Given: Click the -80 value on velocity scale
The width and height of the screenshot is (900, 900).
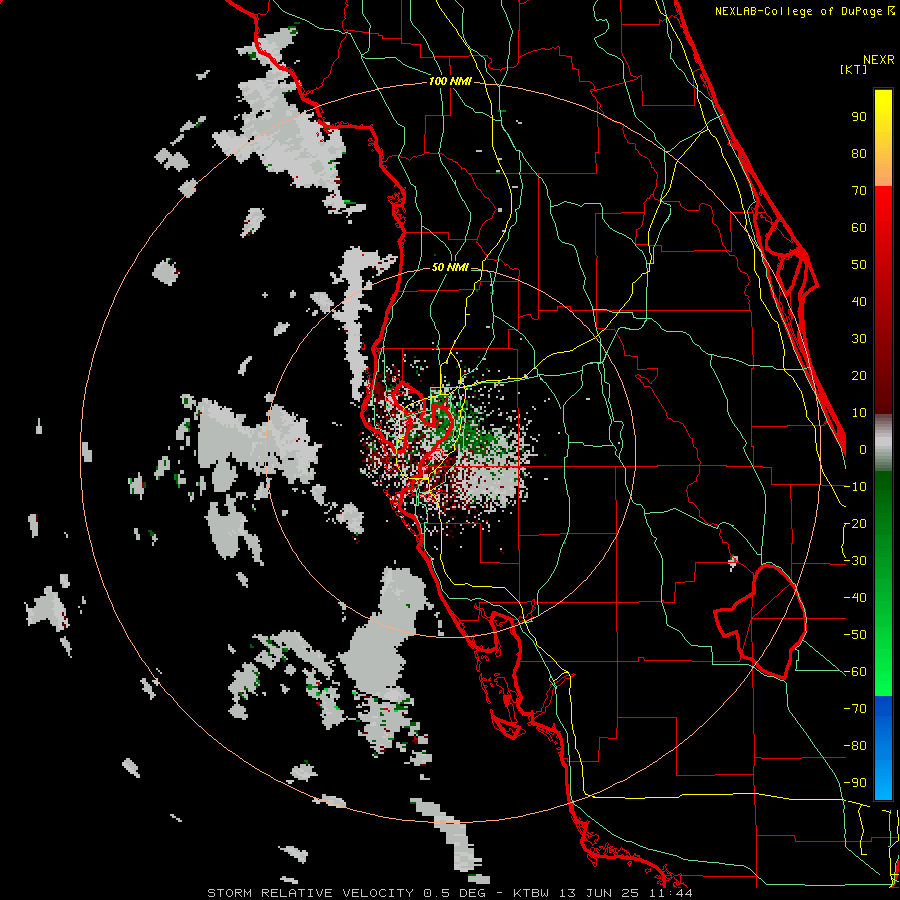Looking at the screenshot, I should 855,746.
